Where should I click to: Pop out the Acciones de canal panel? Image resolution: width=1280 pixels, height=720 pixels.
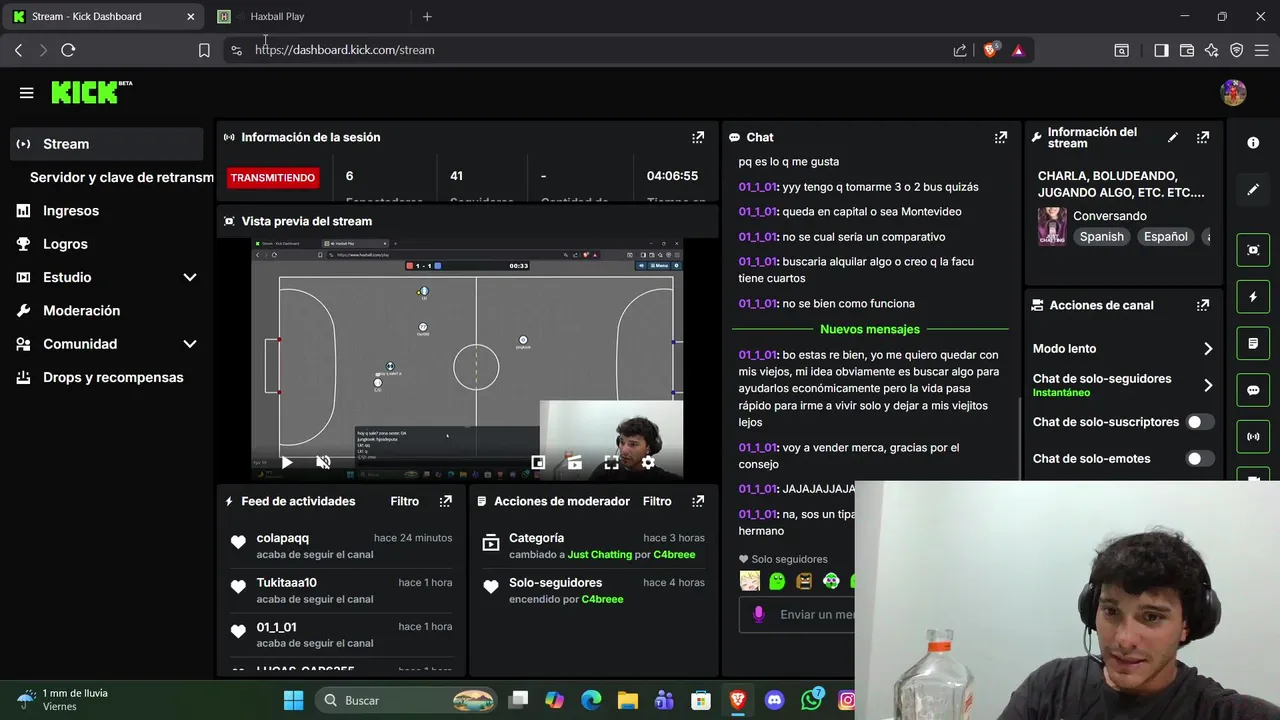[x=1203, y=305]
